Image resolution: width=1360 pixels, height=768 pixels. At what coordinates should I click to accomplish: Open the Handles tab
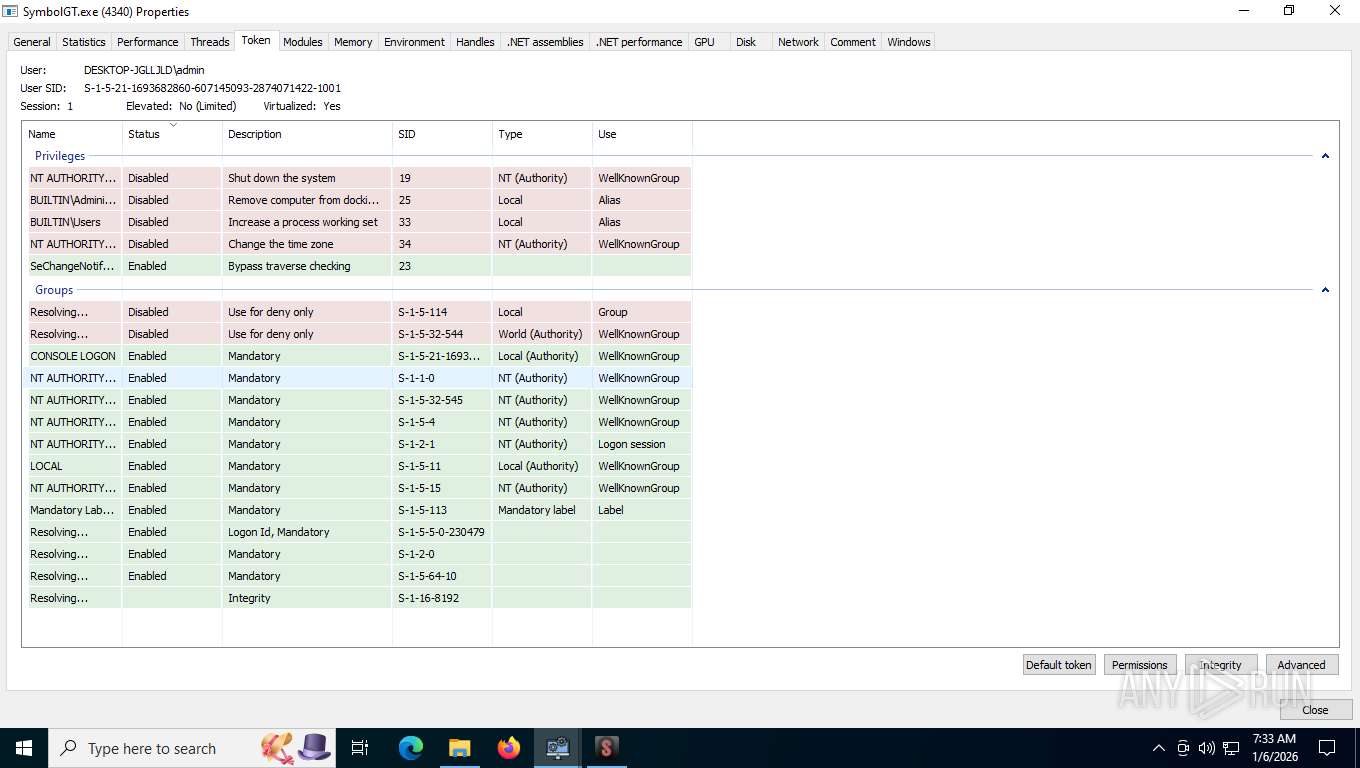[x=475, y=42]
